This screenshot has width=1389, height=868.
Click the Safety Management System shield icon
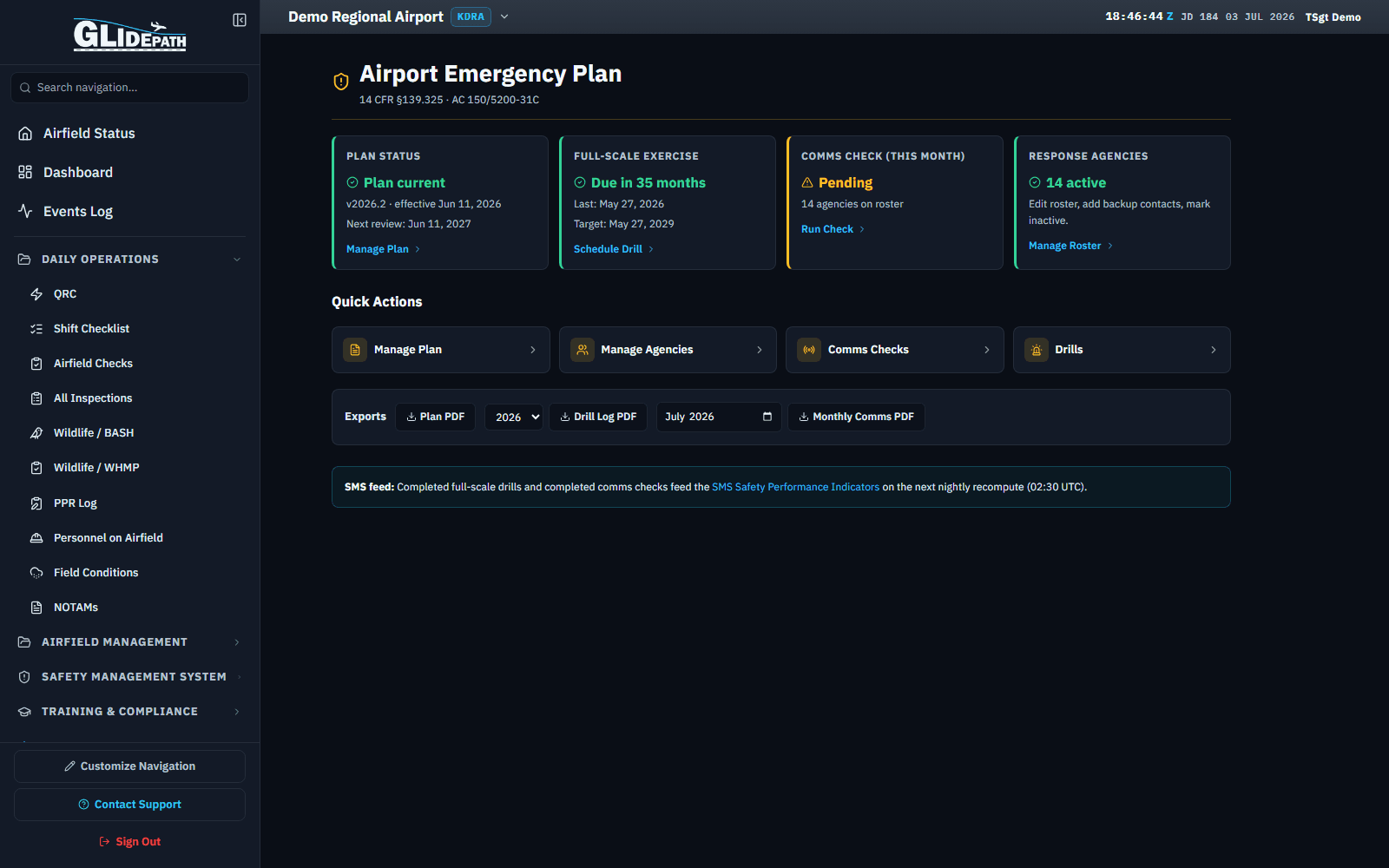pos(24,677)
